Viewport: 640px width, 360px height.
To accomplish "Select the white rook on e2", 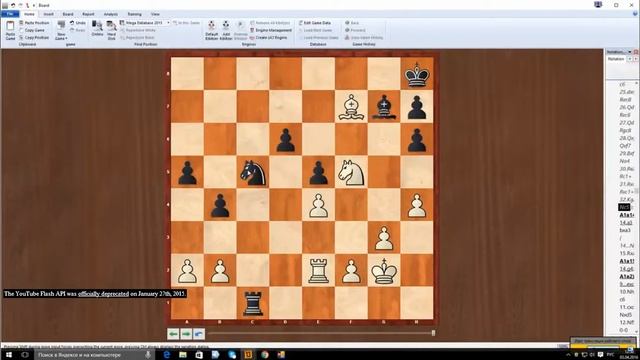I will 318,270.
